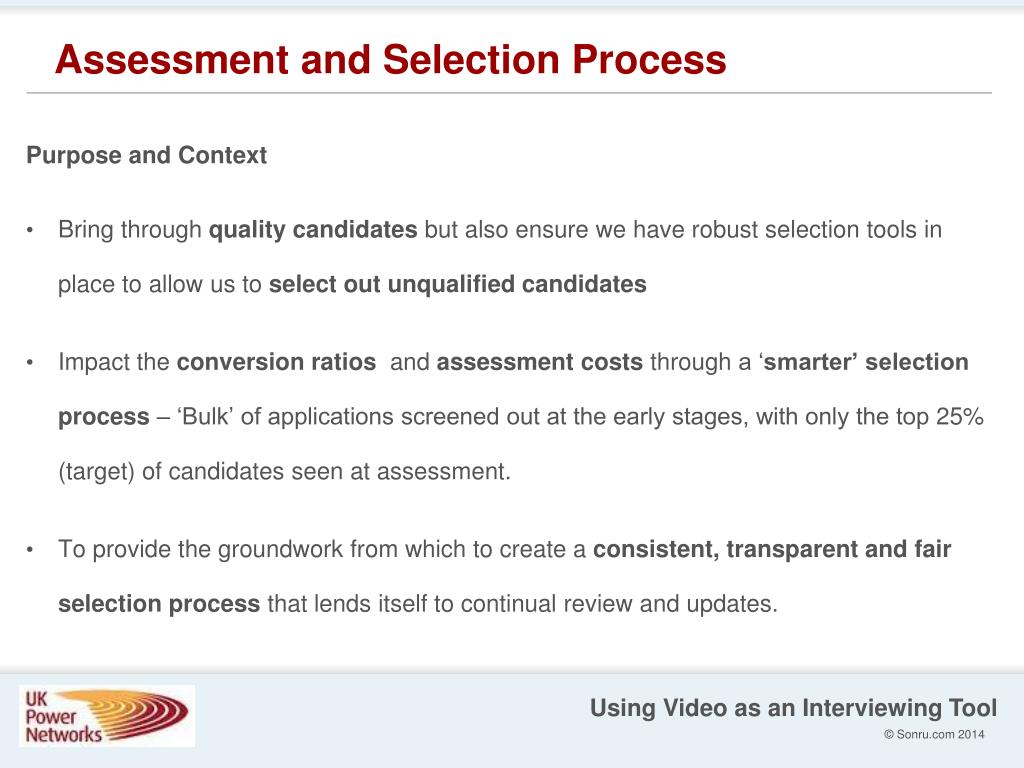
Task: Click footer text Using Video as an Interviewing Tool
Action: coord(793,708)
